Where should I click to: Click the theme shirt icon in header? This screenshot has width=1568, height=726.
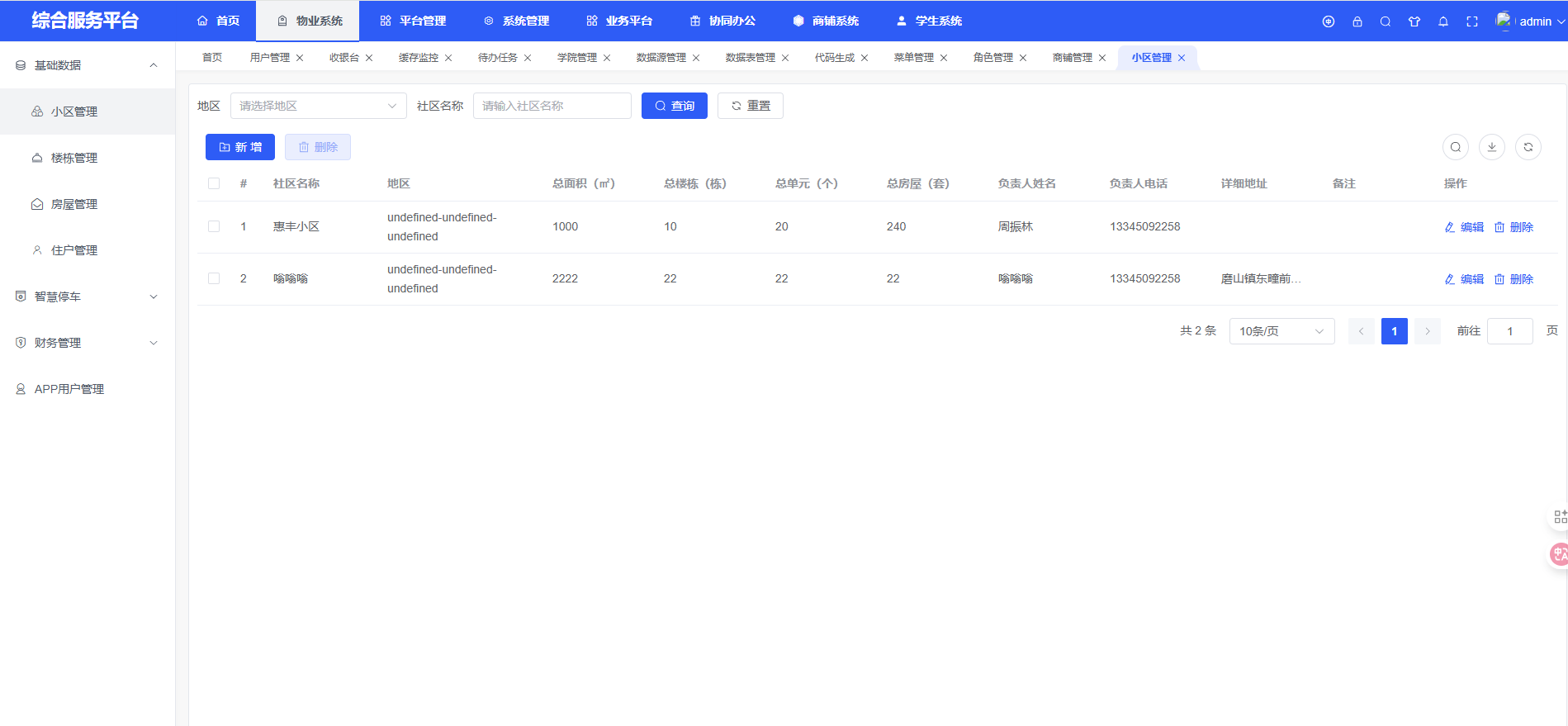[1414, 21]
